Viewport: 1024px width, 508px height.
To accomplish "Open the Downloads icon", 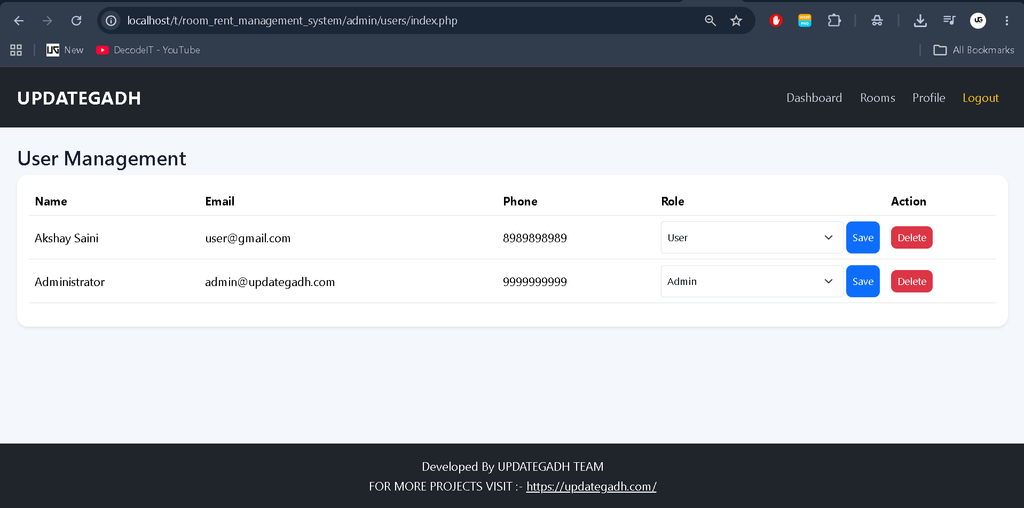I will pyautogui.click(x=920, y=21).
